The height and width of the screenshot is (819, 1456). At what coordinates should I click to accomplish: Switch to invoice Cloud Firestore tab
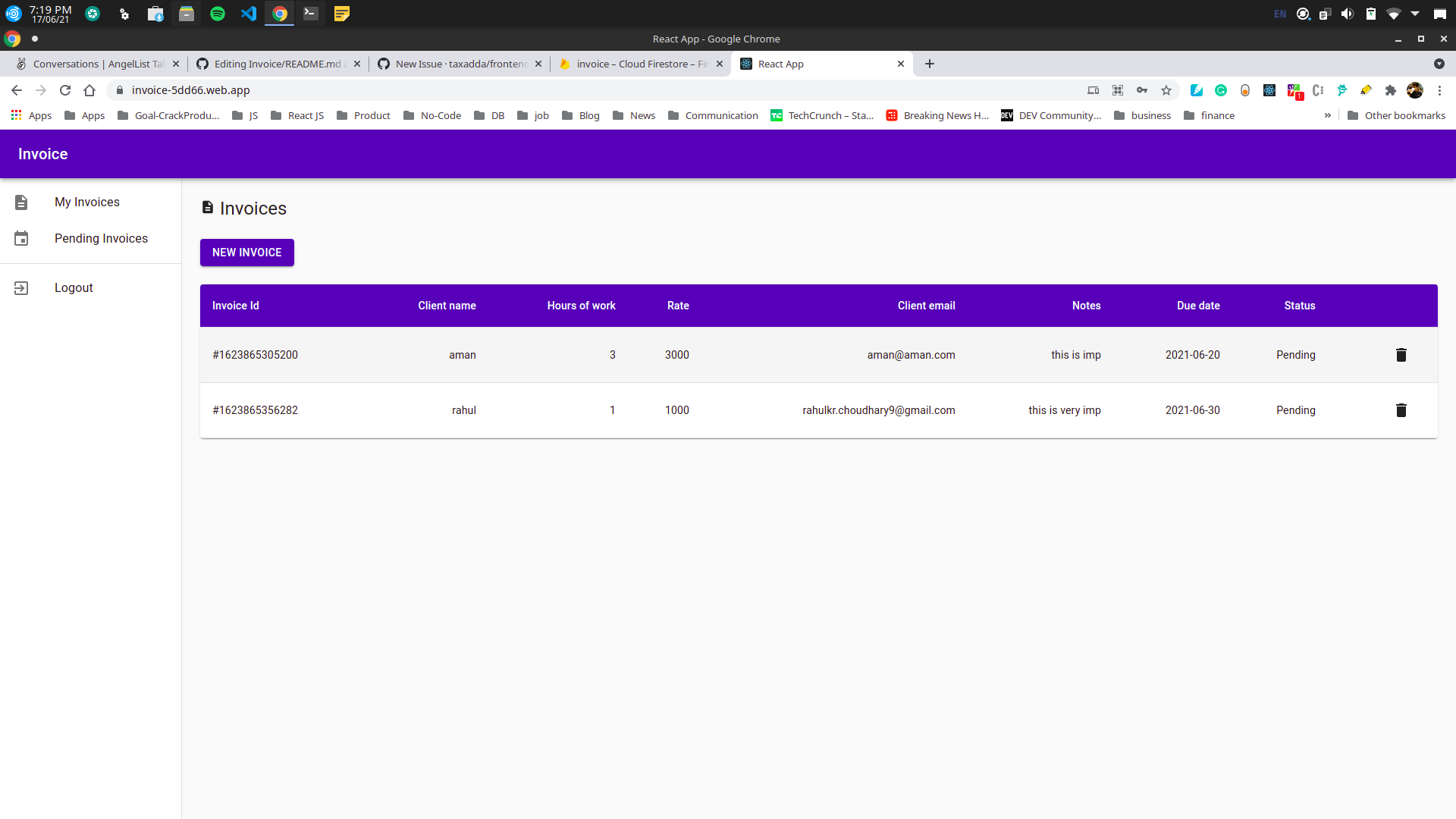click(641, 64)
